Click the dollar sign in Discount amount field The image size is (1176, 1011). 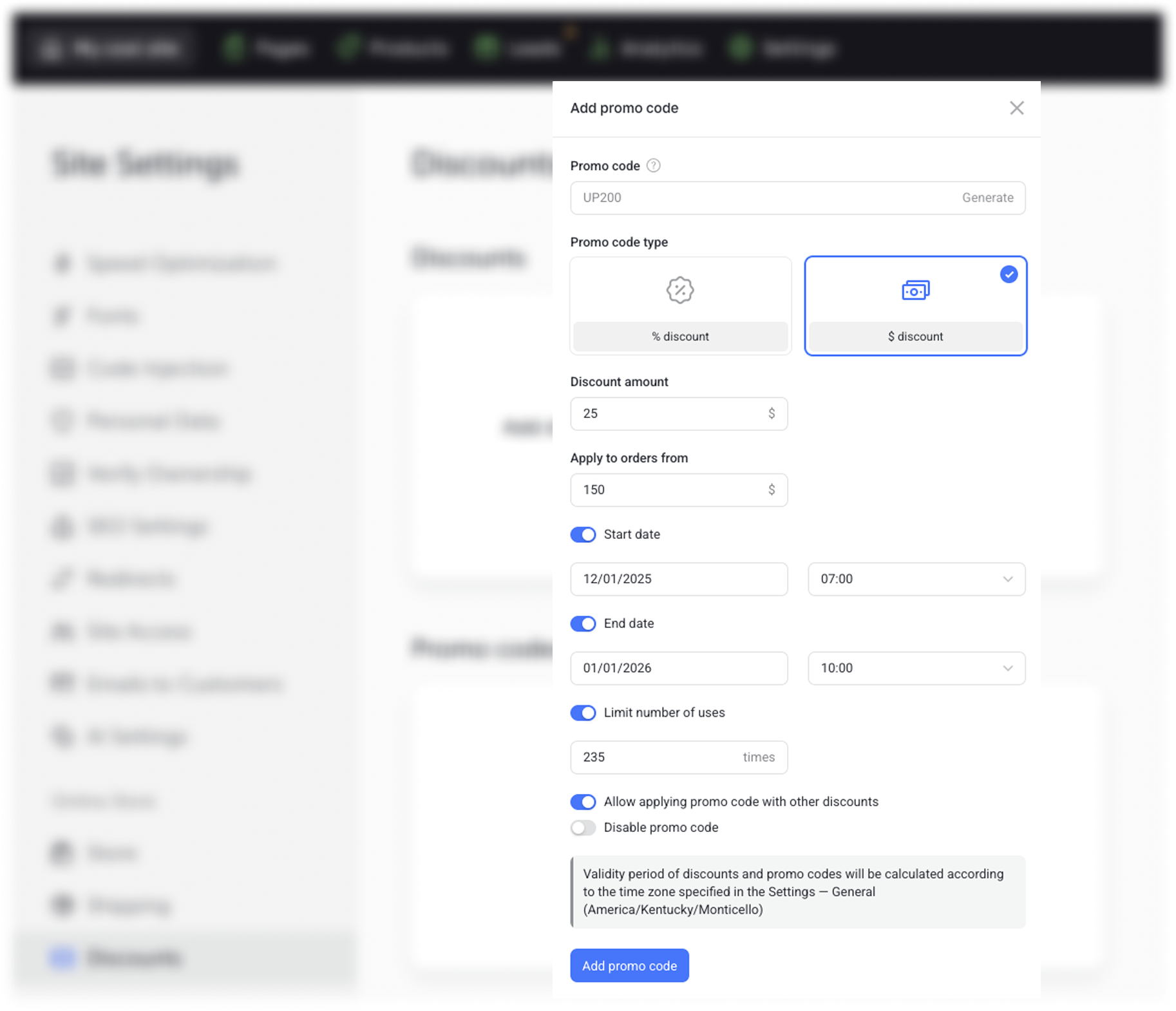771,413
